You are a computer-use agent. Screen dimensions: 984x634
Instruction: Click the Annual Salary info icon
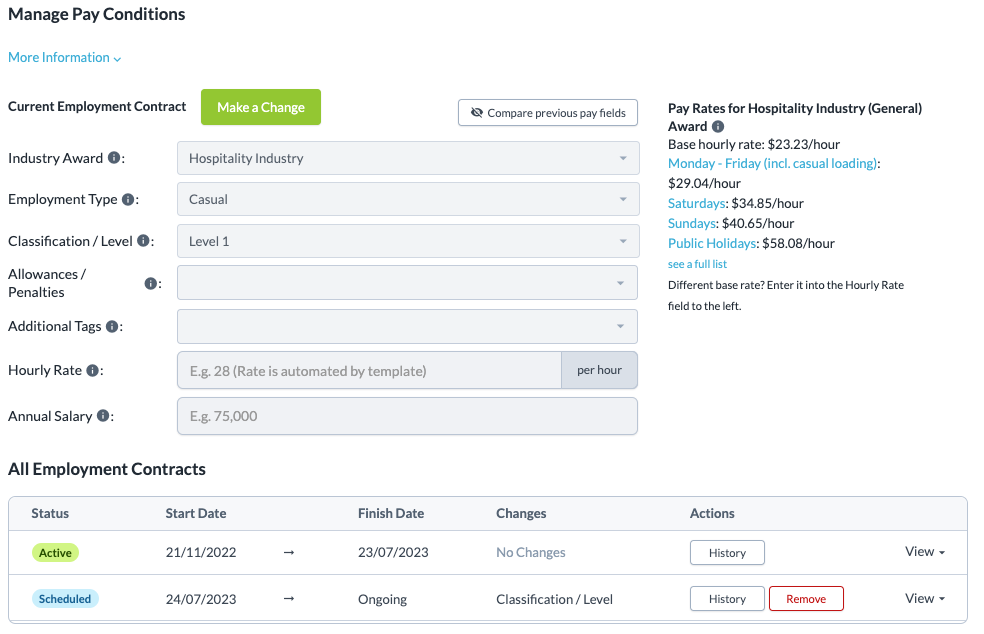(x=102, y=415)
